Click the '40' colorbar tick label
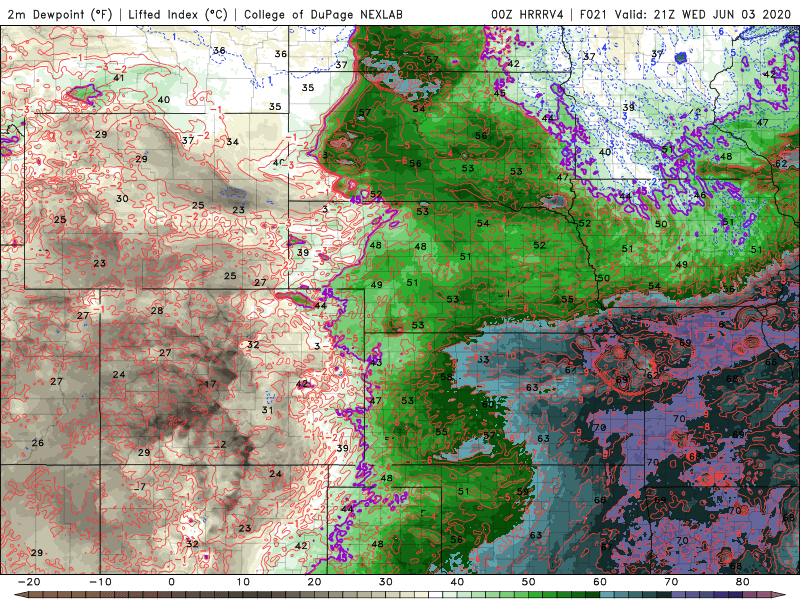The height and width of the screenshot is (600, 800). (457, 582)
